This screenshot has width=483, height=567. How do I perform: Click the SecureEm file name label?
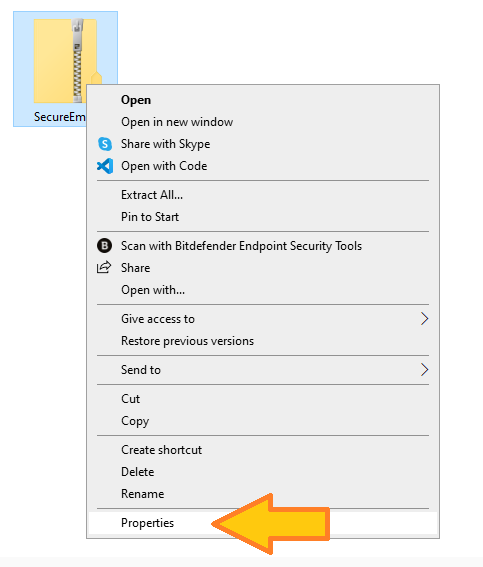(x=60, y=117)
